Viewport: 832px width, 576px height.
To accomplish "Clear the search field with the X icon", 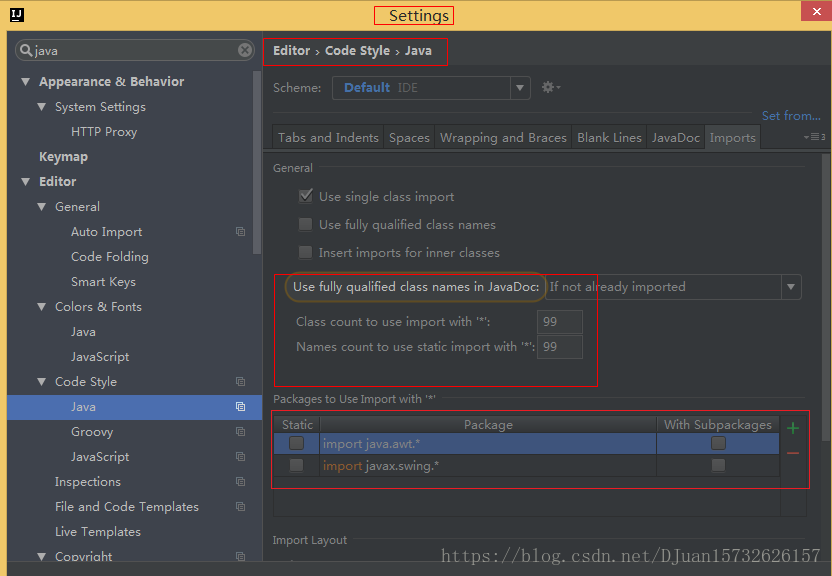I will coord(245,50).
